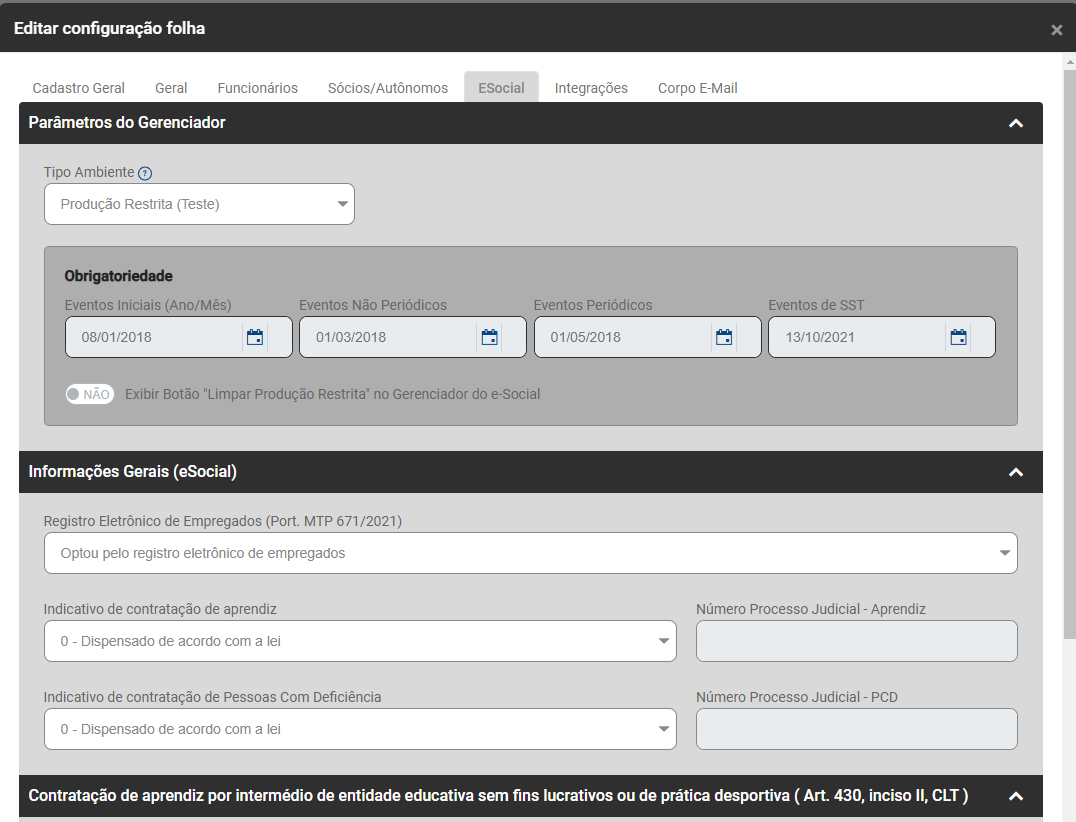Open calendar for Eventos Iniciais date
Viewport: 1076px width, 822px height.
coord(255,337)
